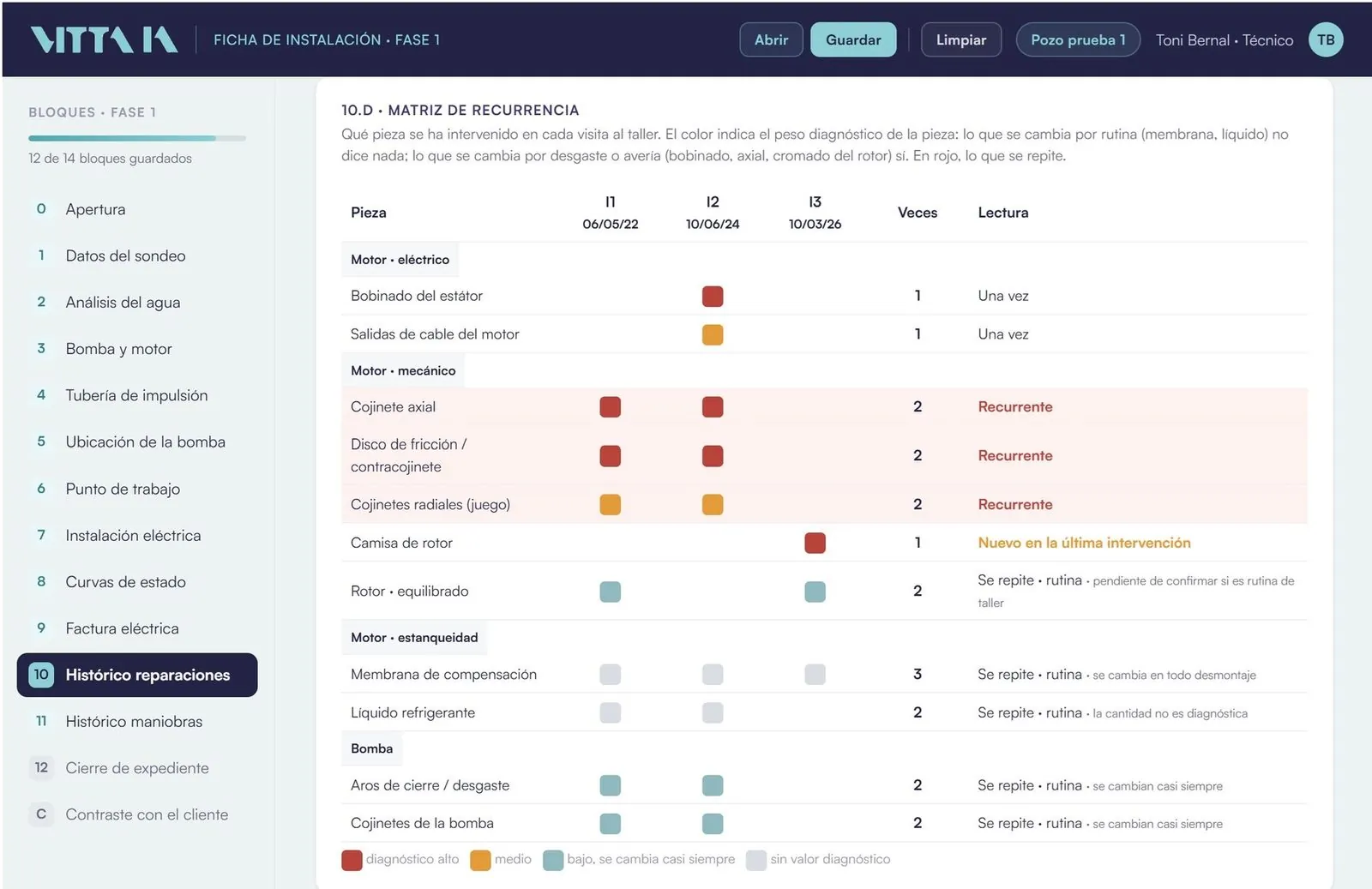Click orange I1 marker for Cojinetes radiales
The height and width of the screenshot is (889, 1372).
[x=610, y=504]
